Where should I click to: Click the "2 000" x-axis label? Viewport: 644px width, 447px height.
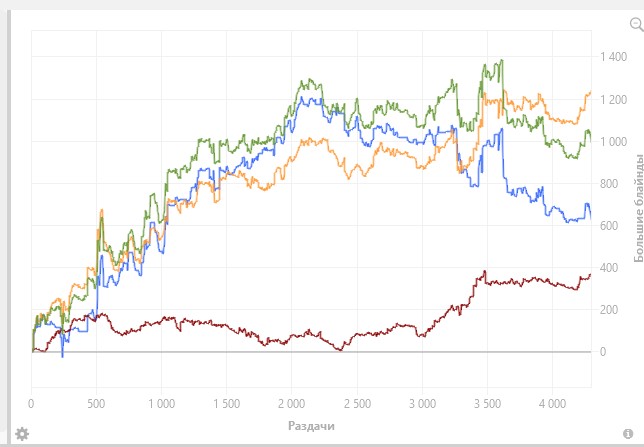(291, 404)
